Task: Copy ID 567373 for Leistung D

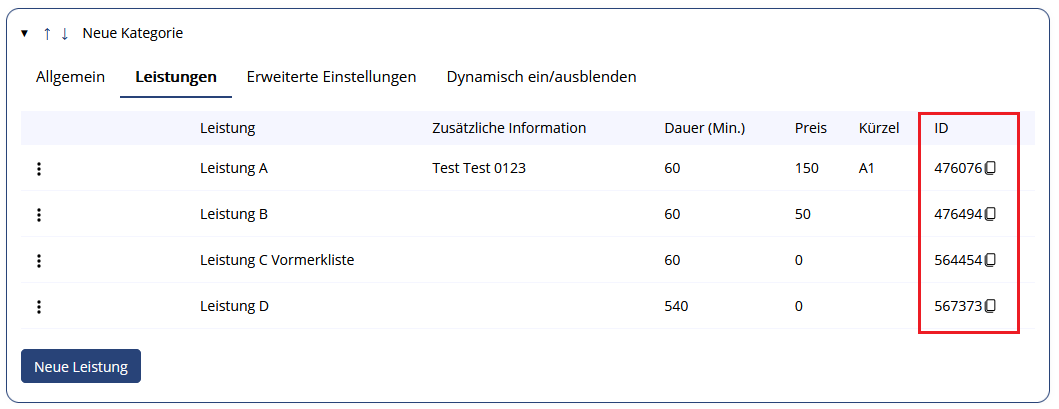Action: tap(990, 306)
